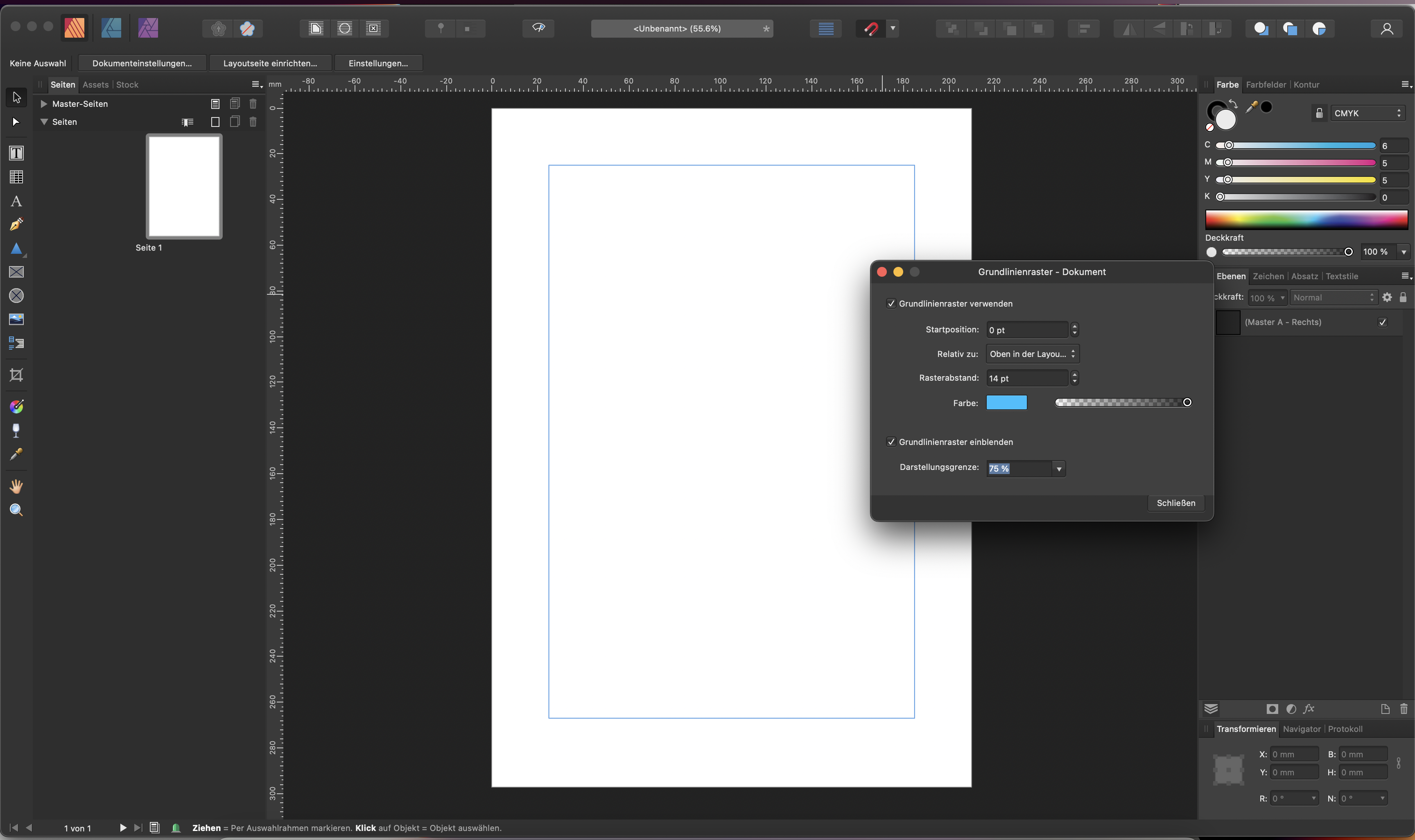Screen dimensions: 1415x840
Task: Toggle the color model lock icon
Action: coord(1319,113)
